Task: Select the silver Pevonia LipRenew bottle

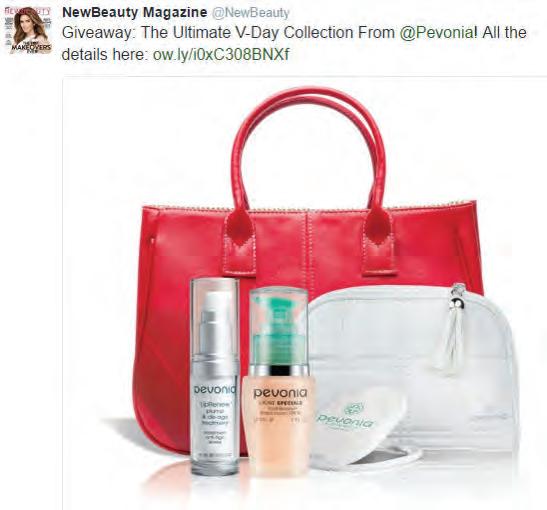Action: [215, 377]
